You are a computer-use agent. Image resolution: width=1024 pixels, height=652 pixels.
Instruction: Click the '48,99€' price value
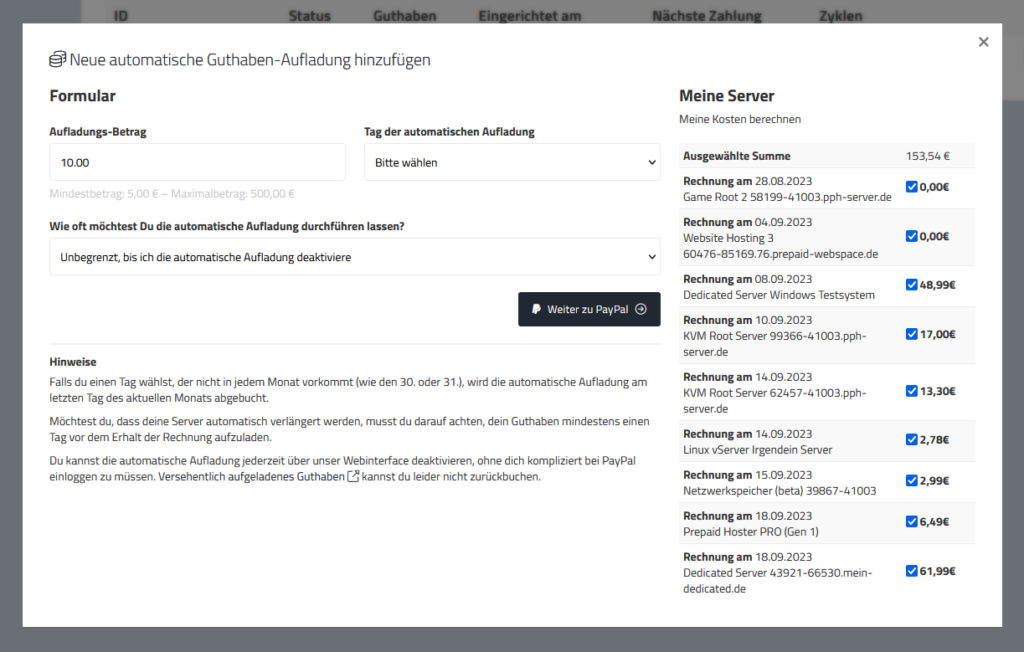click(938, 285)
